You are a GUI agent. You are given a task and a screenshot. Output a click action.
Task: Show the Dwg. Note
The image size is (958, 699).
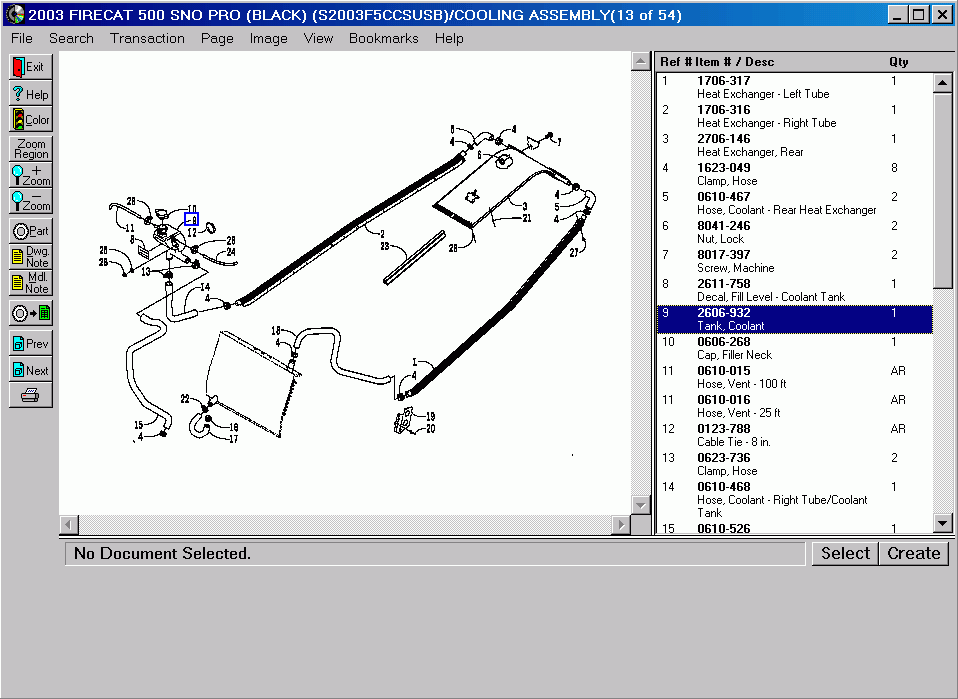[x=30, y=257]
